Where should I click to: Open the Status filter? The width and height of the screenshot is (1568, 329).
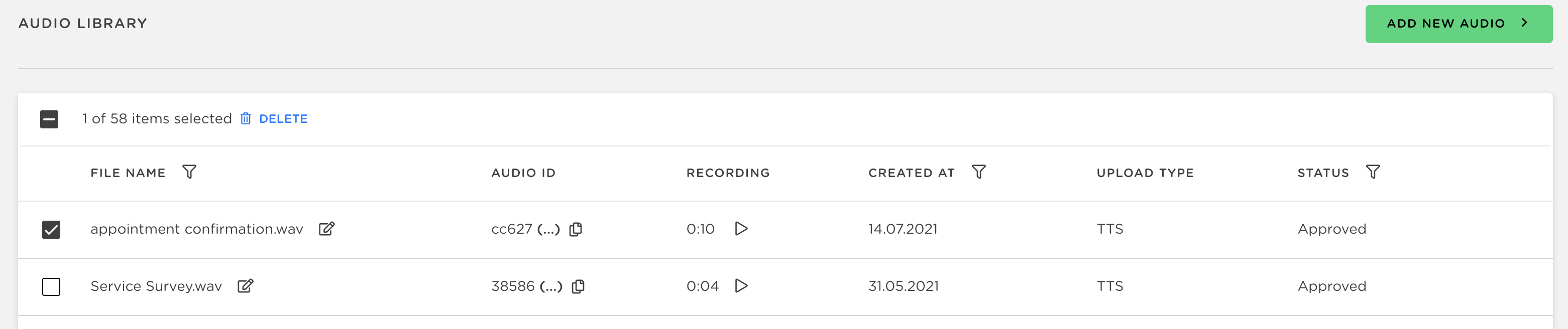(1373, 172)
